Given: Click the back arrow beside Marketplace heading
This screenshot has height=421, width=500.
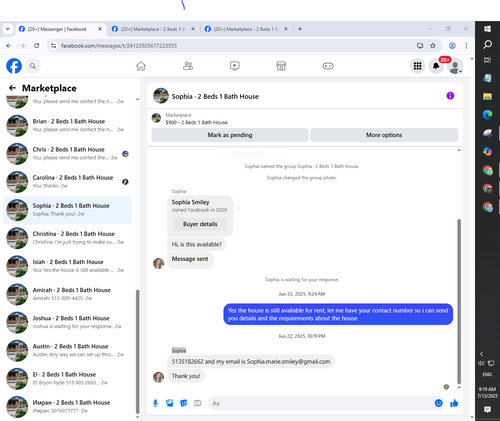Looking at the screenshot, I should (12, 88).
